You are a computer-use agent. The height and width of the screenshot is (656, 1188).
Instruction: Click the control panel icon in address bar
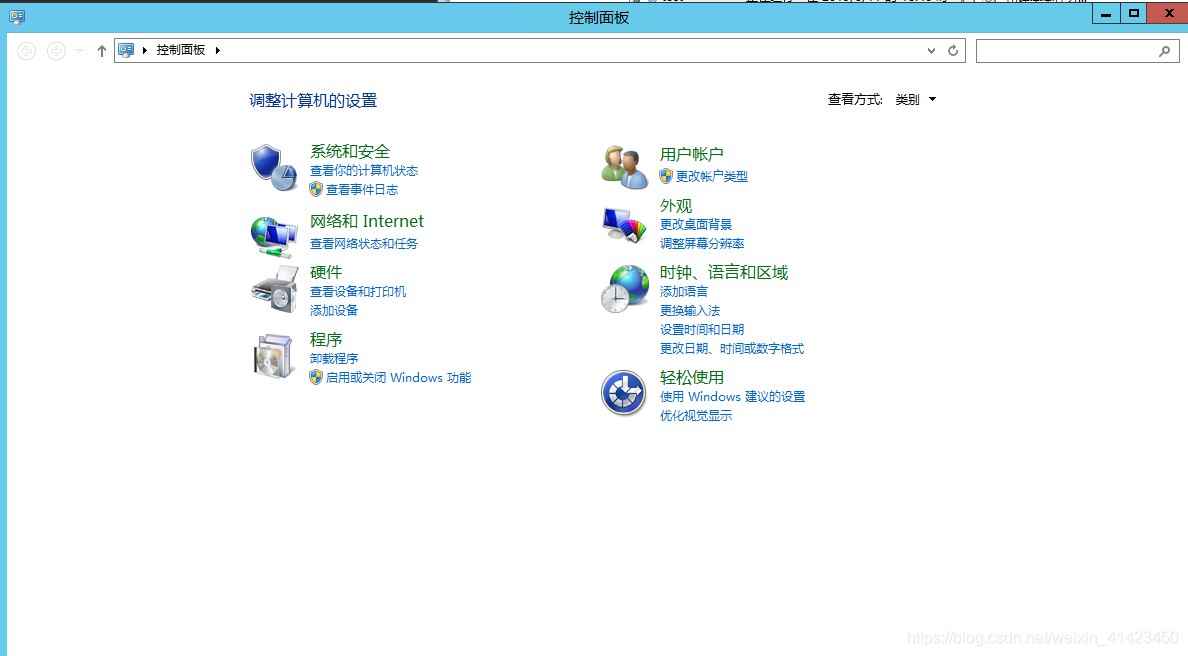click(127, 50)
